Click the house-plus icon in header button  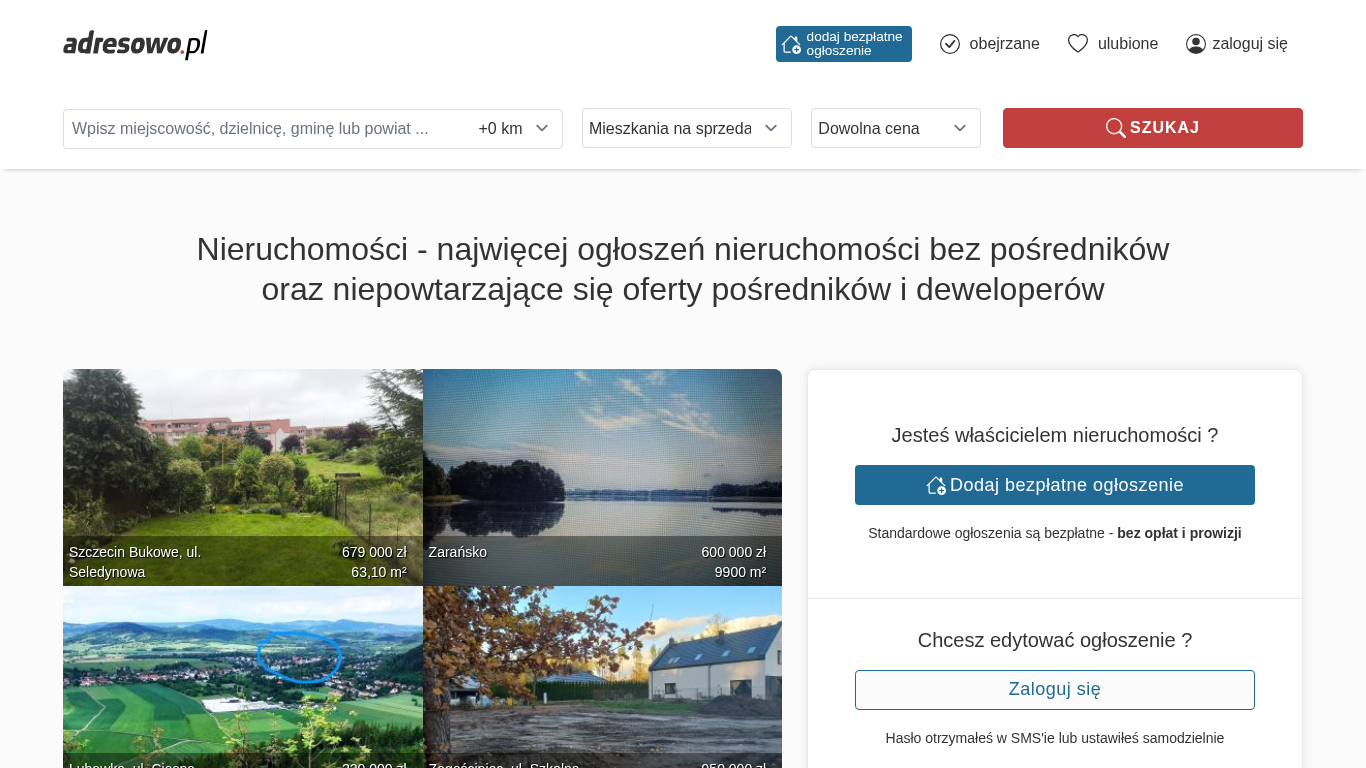coord(791,44)
